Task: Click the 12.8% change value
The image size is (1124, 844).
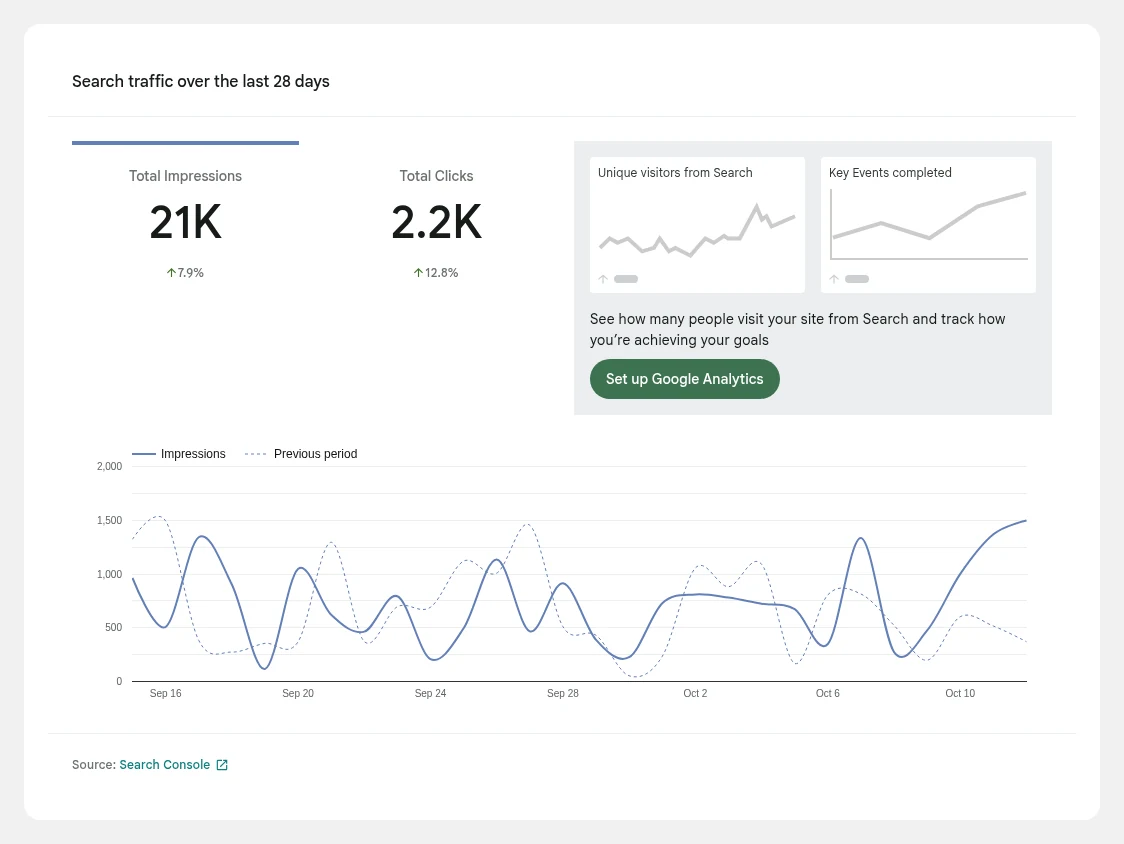Action: (x=442, y=272)
